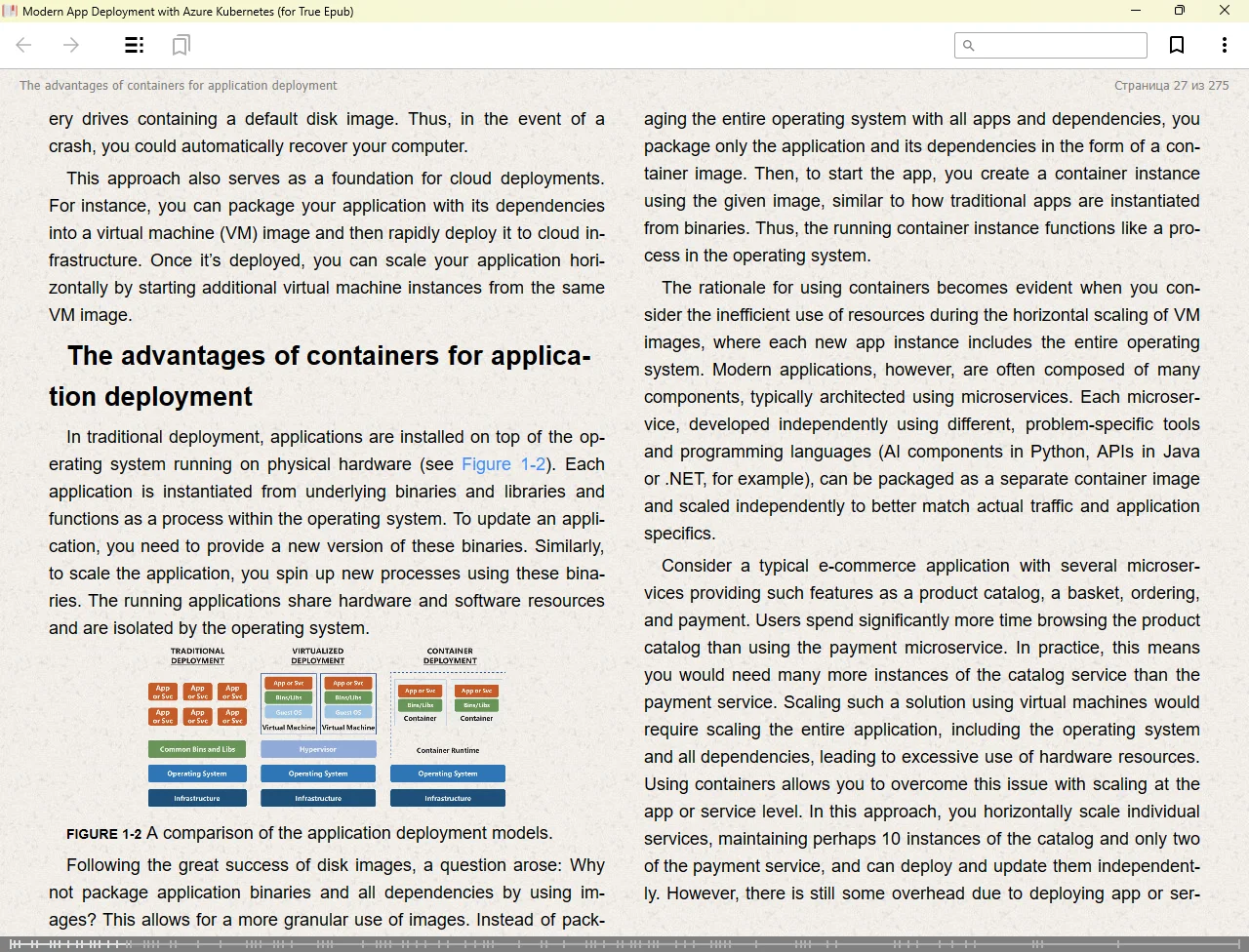Click the deployment models comparison diagram
The width and height of the screenshot is (1249, 952).
pos(327,726)
